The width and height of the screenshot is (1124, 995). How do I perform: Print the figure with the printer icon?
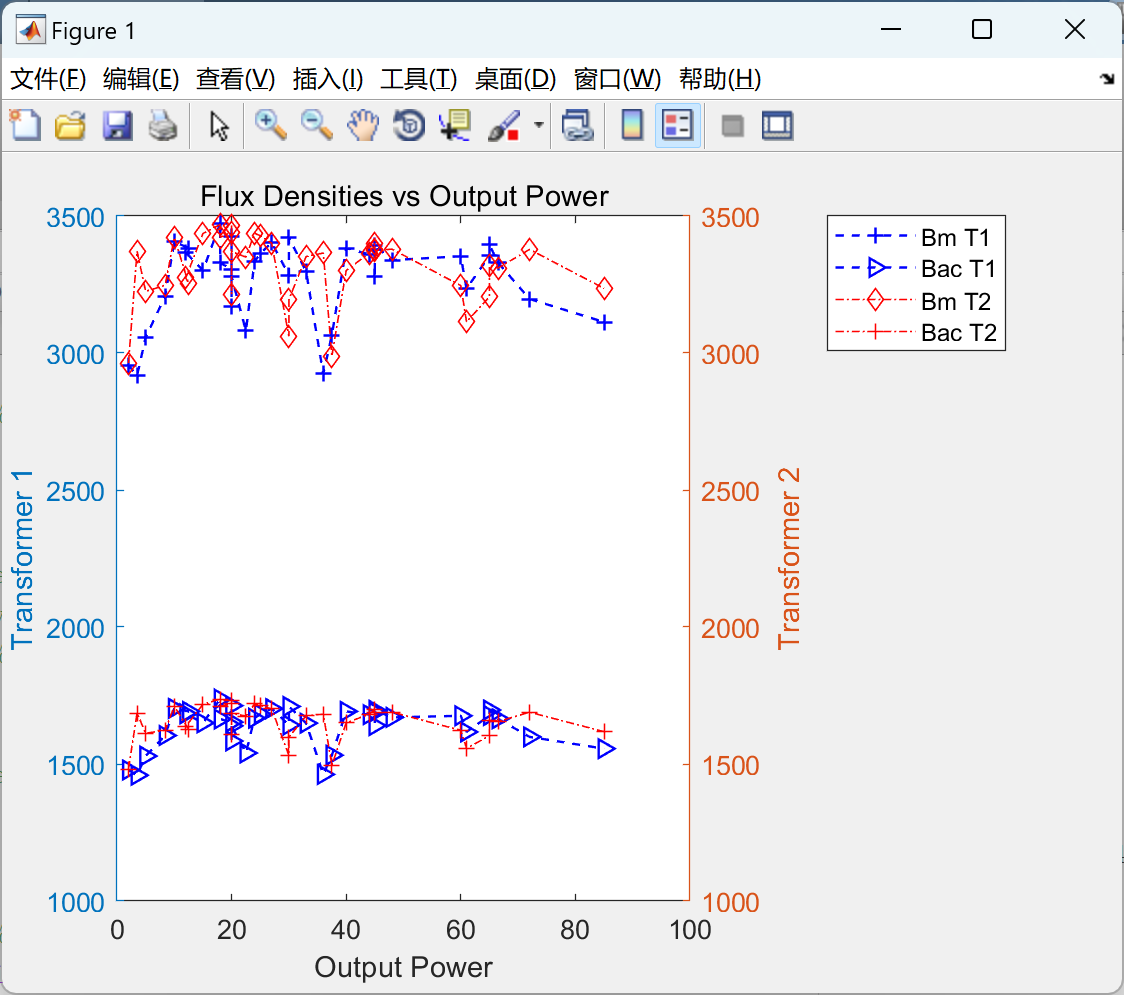tap(163, 125)
